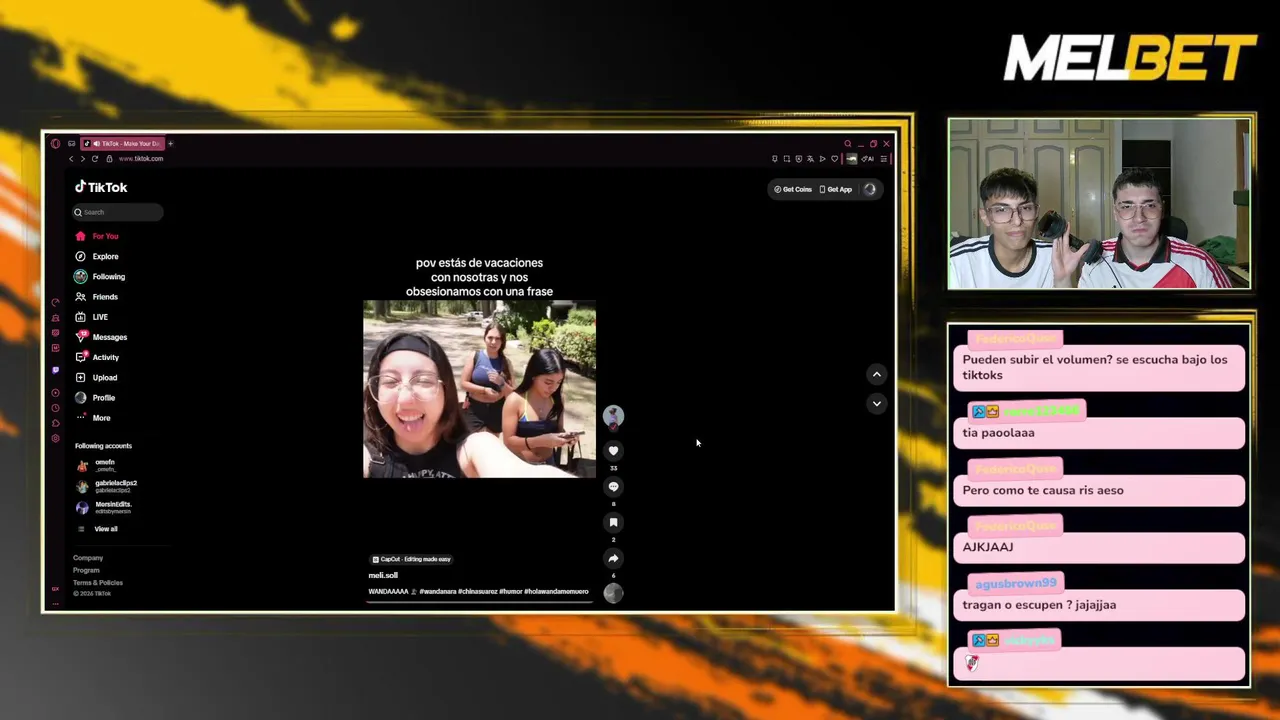This screenshot has height=720, width=1280.
Task: Open the gabrielaclips2 following account
Action: 107,486
